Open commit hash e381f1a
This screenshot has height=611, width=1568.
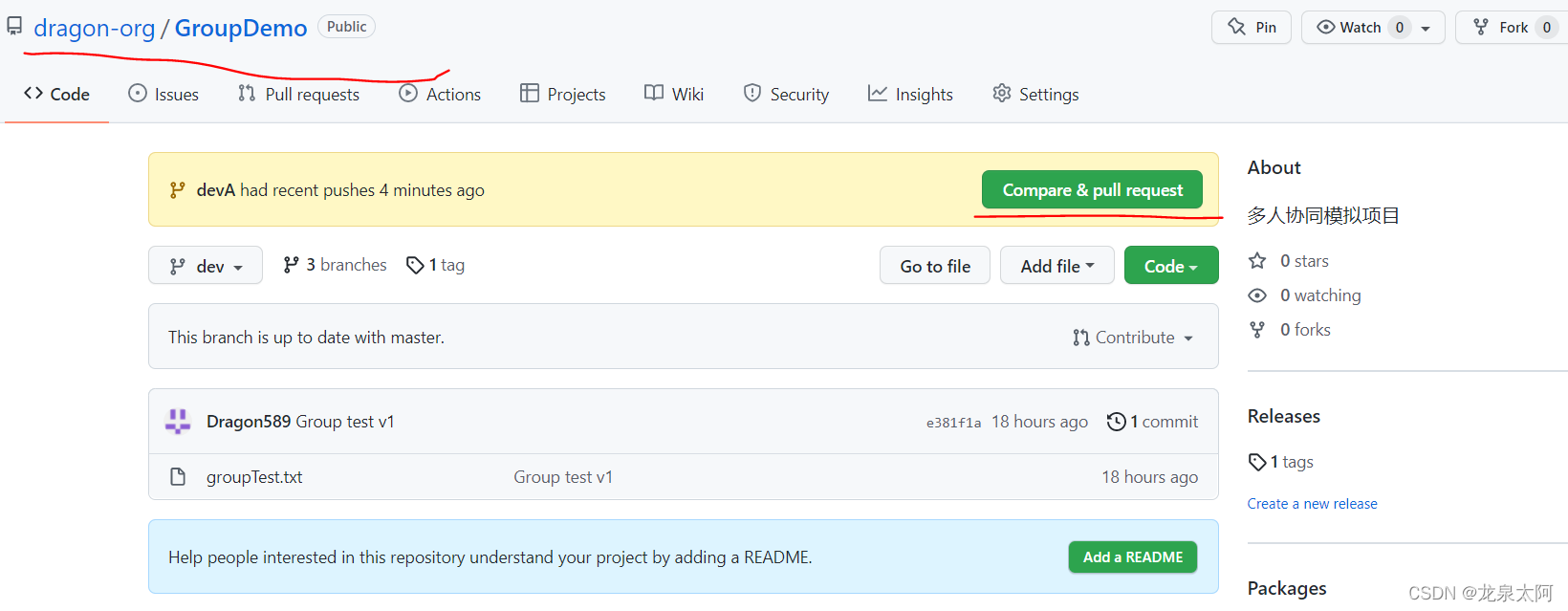click(x=953, y=423)
